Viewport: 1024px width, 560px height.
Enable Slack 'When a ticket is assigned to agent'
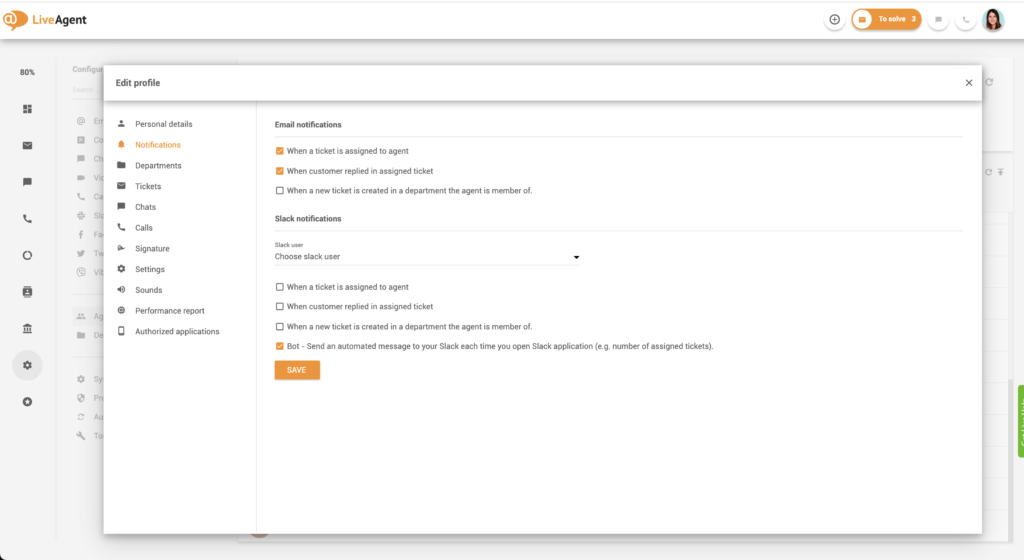(280, 287)
